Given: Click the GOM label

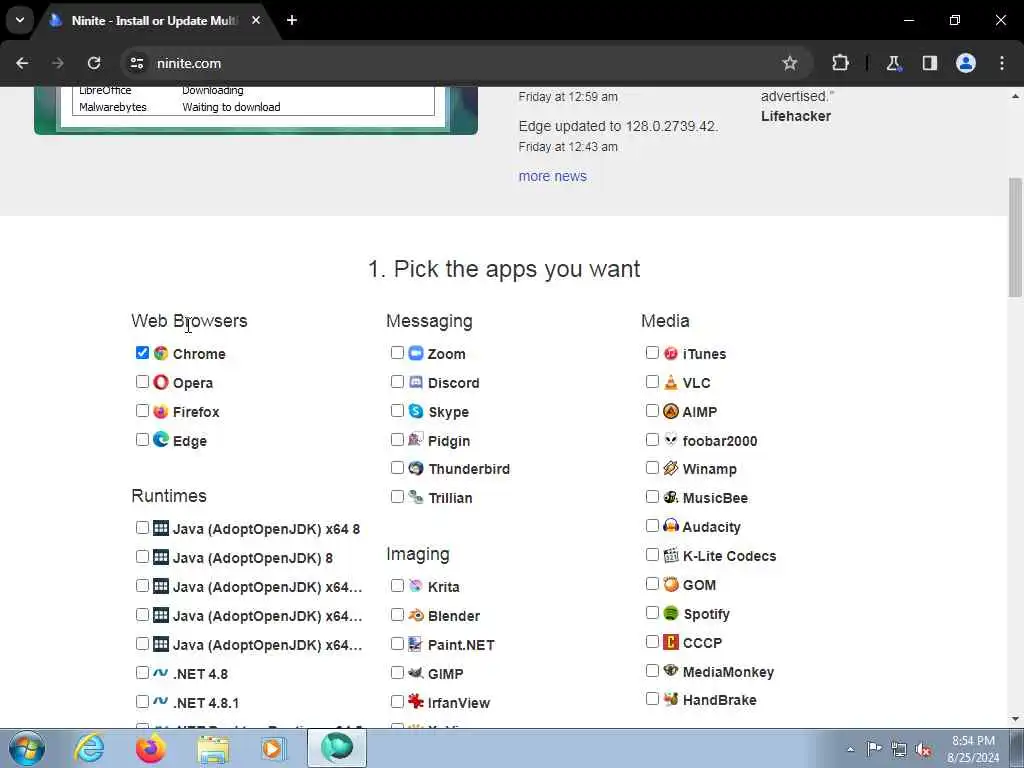Looking at the screenshot, I should (699, 585).
